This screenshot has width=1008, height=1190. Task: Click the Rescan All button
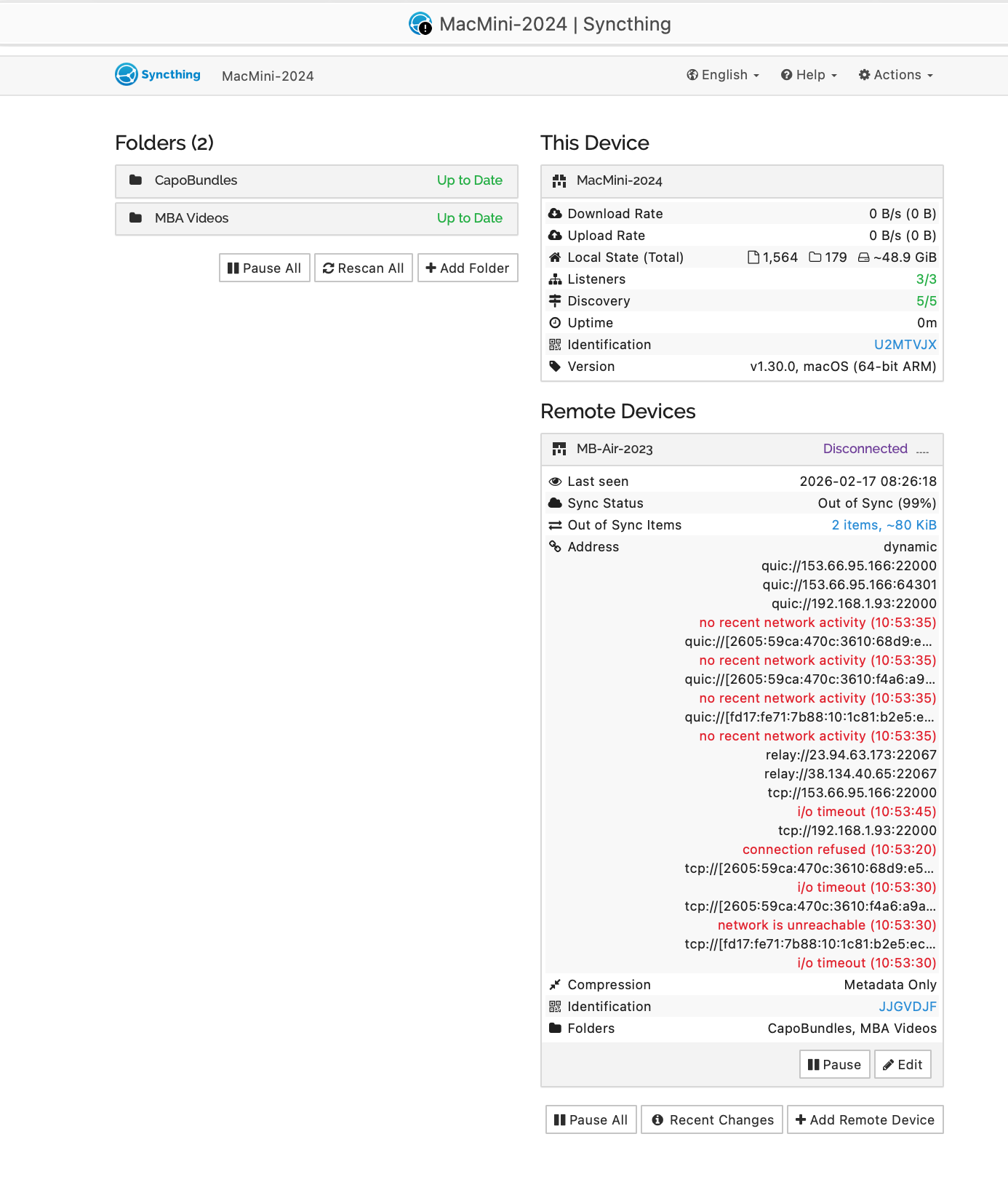pyautogui.click(x=364, y=268)
